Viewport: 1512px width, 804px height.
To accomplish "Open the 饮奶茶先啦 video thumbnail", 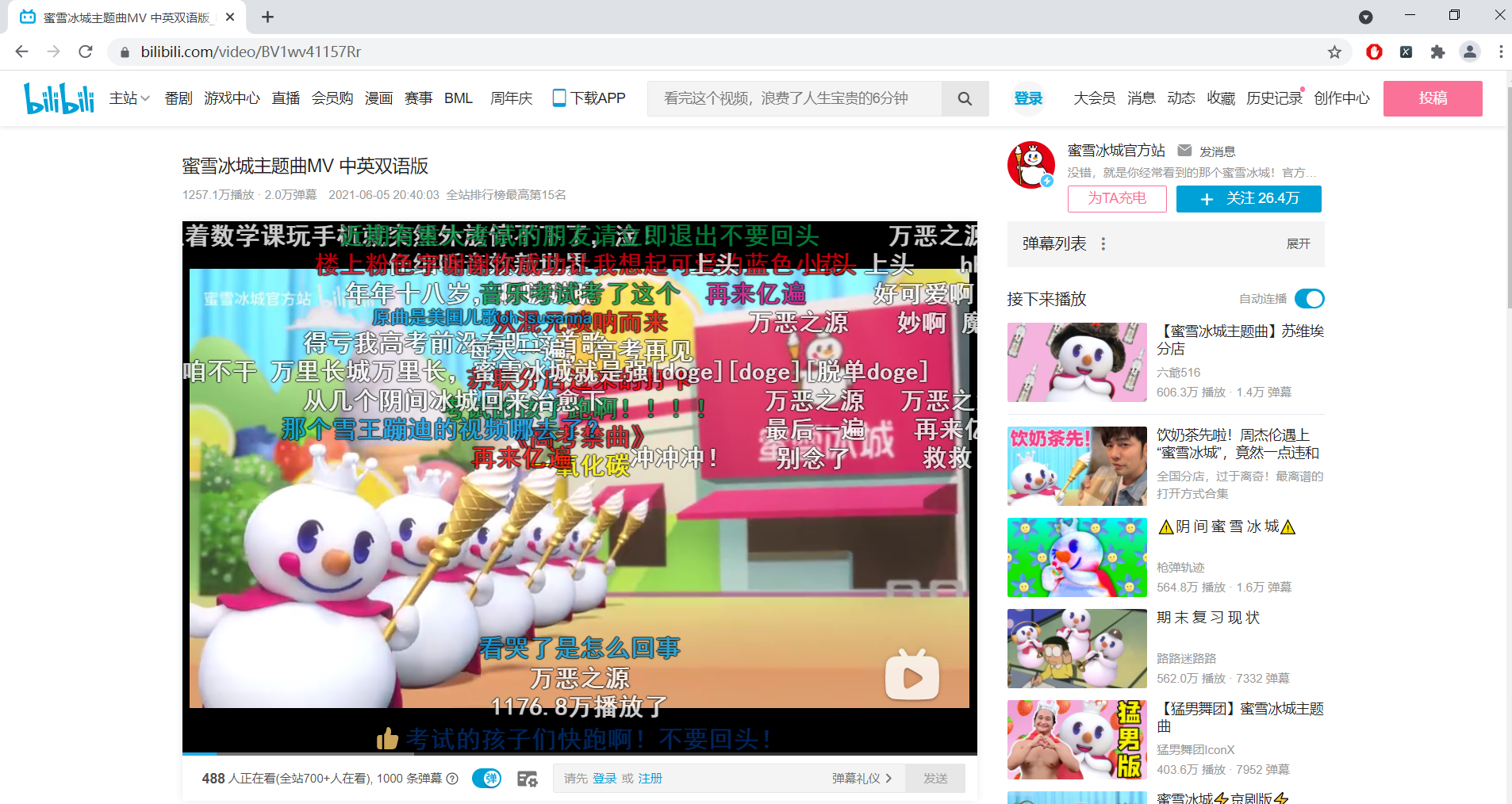I will point(1077,466).
